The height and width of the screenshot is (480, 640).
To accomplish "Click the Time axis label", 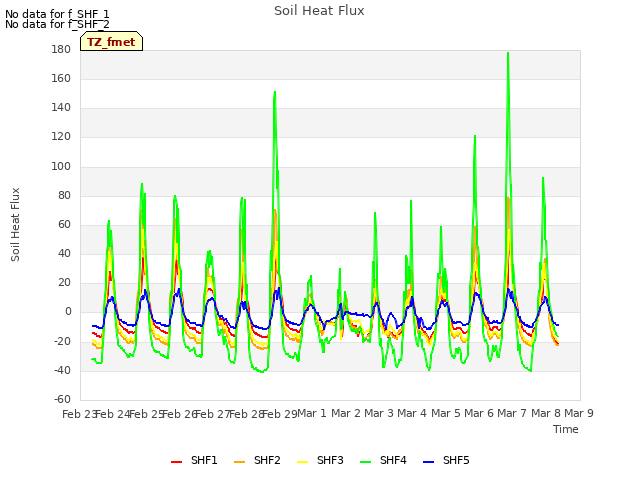I will pyautogui.click(x=566, y=429).
